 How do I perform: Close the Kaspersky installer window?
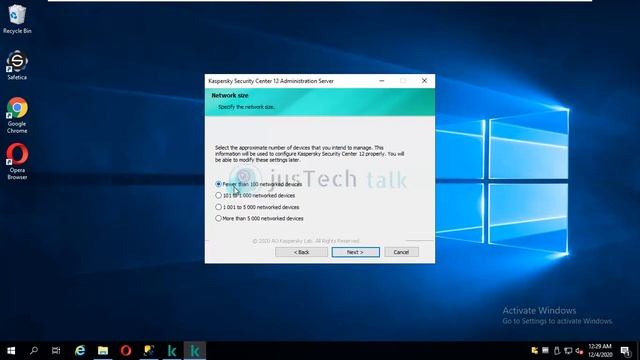(424, 81)
